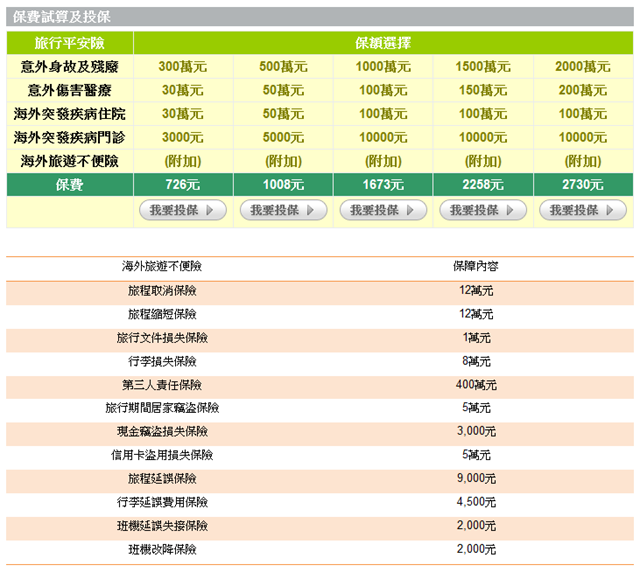Viewport: 640px width, 572px height.
Task: Click the 1008元 premium cell
Action: 283,185
